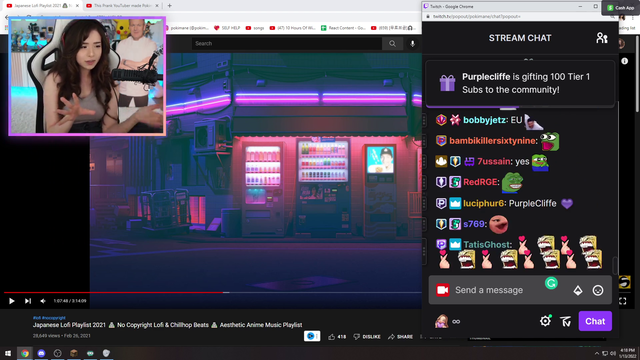Click the info icon beside the chat

pyautogui.click(x=624, y=61)
